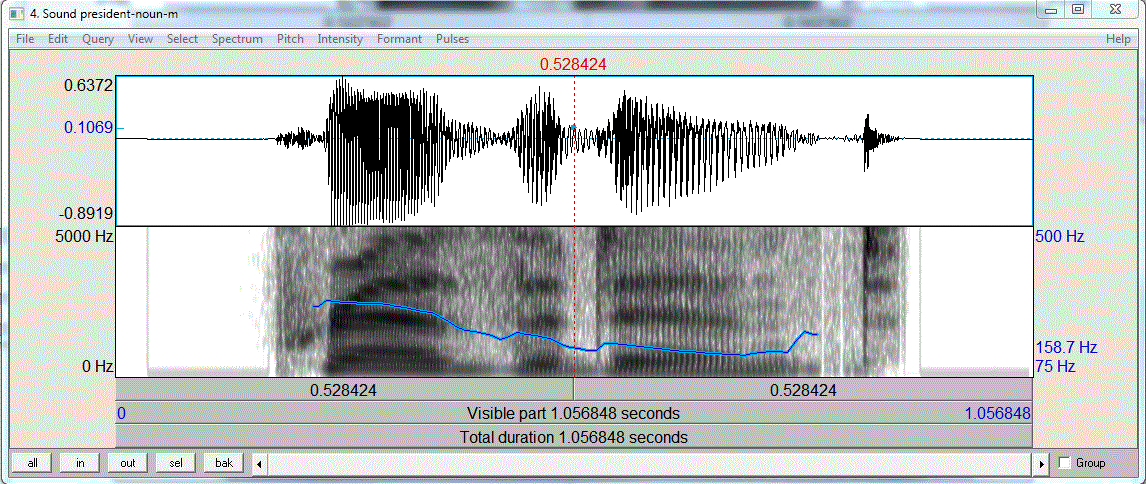Click the 158.7 Hz pitch value
The image size is (1146, 484).
tap(1066, 347)
